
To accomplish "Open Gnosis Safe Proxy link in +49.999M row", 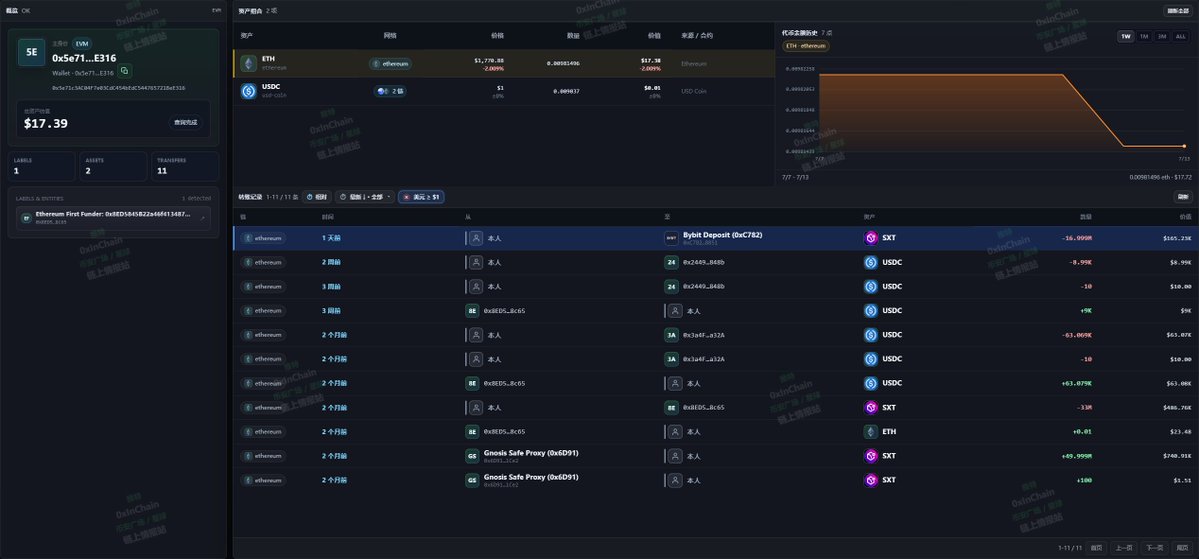I will tap(531, 453).
